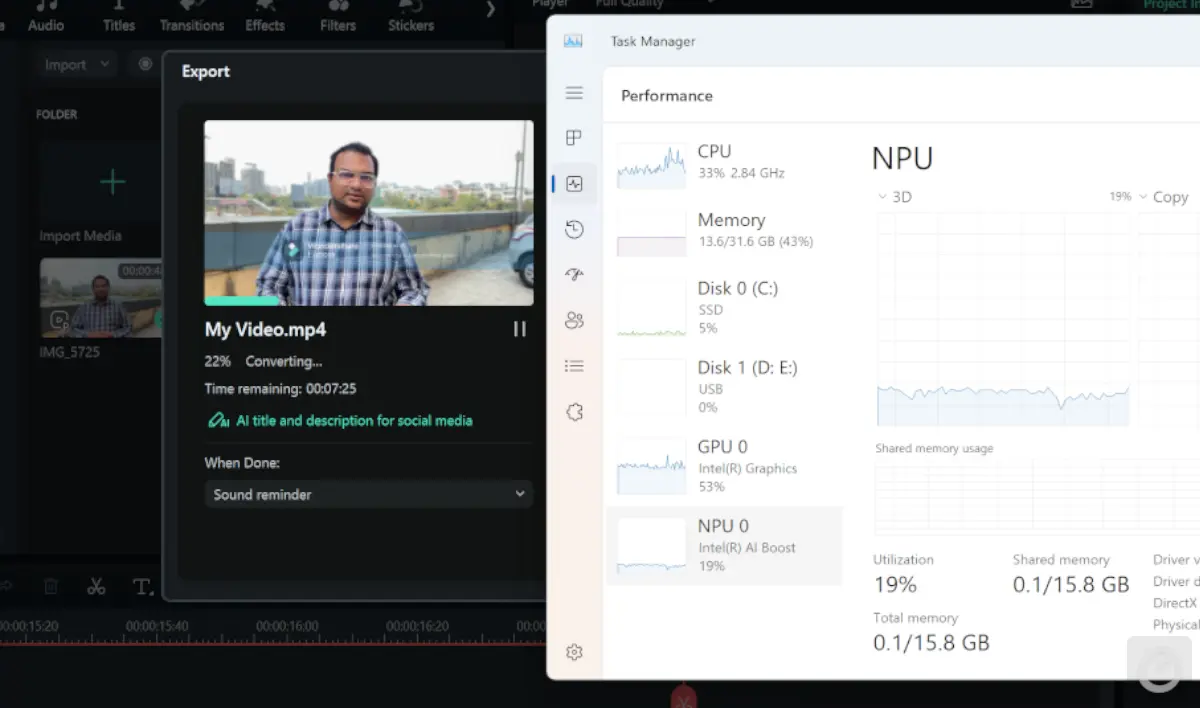This screenshot has width=1200, height=708.
Task: Switch to the Transitions tab
Action: [x=192, y=17]
